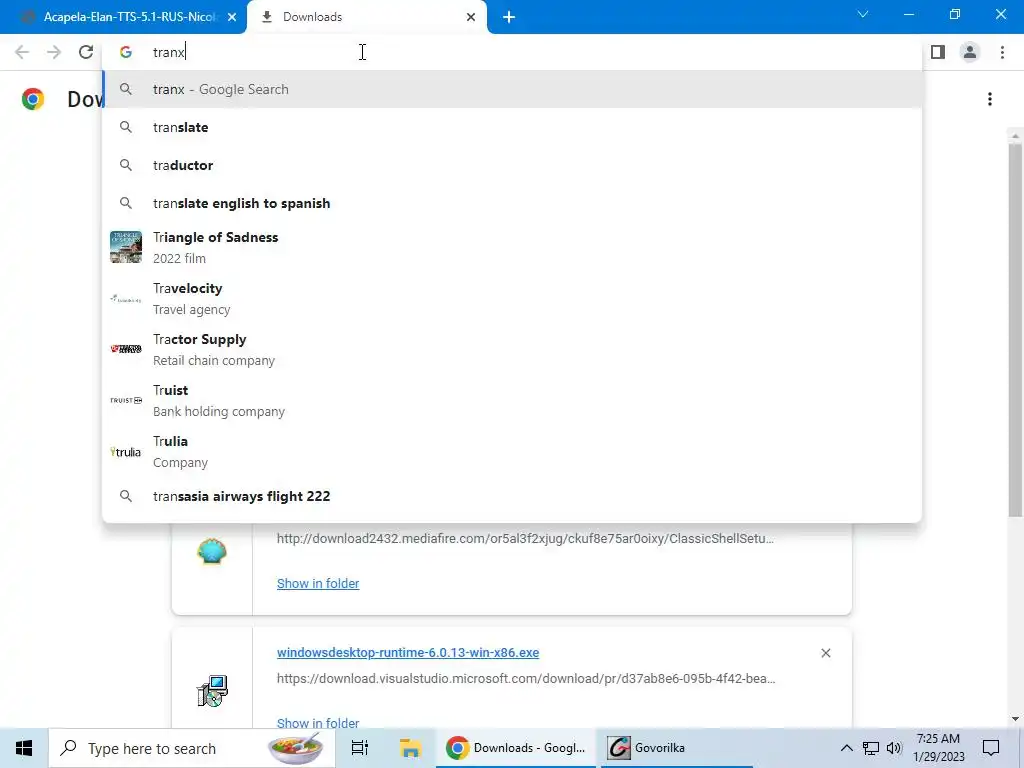The image size is (1024, 768).
Task: Select the Triangle of Sadness suggestion
Action: pyautogui.click(x=513, y=248)
